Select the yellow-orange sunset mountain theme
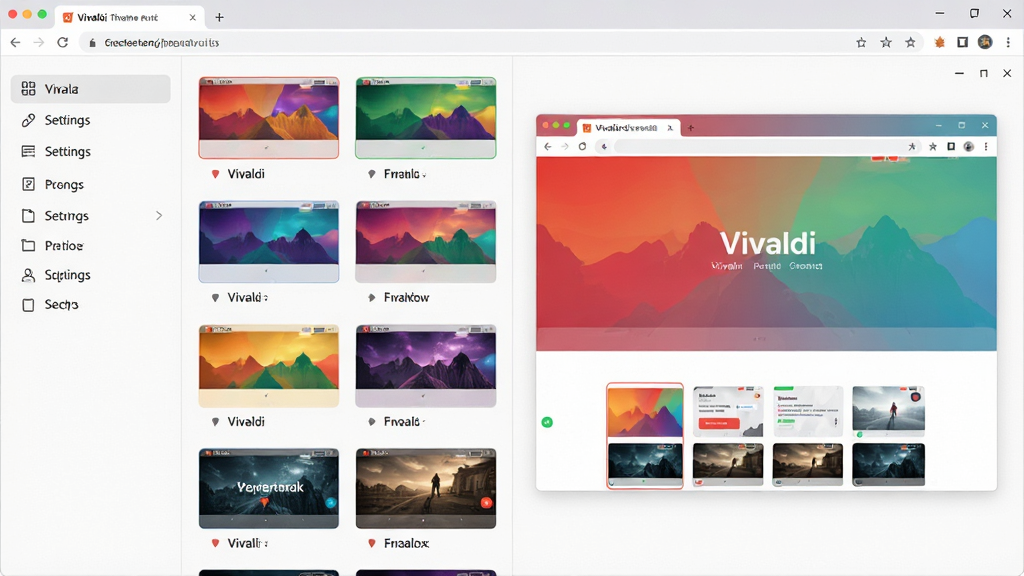Viewport: 1024px width, 576px height. (x=269, y=366)
